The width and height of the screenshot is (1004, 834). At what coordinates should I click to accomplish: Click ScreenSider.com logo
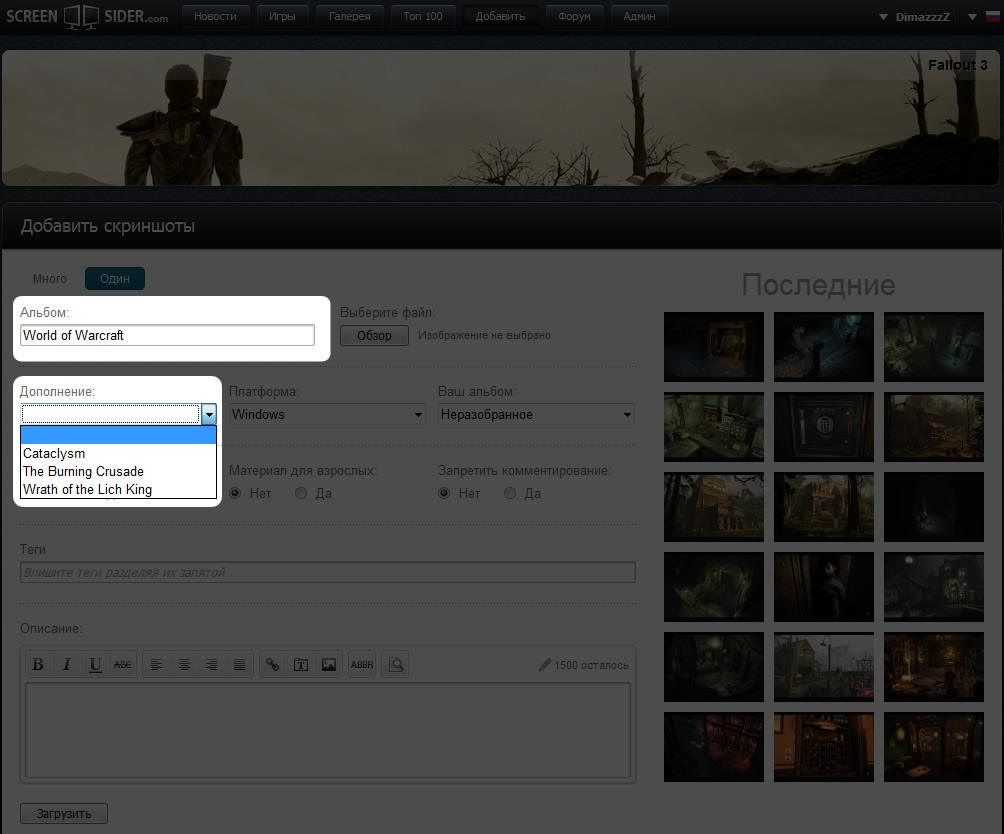(x=87, y=17)
